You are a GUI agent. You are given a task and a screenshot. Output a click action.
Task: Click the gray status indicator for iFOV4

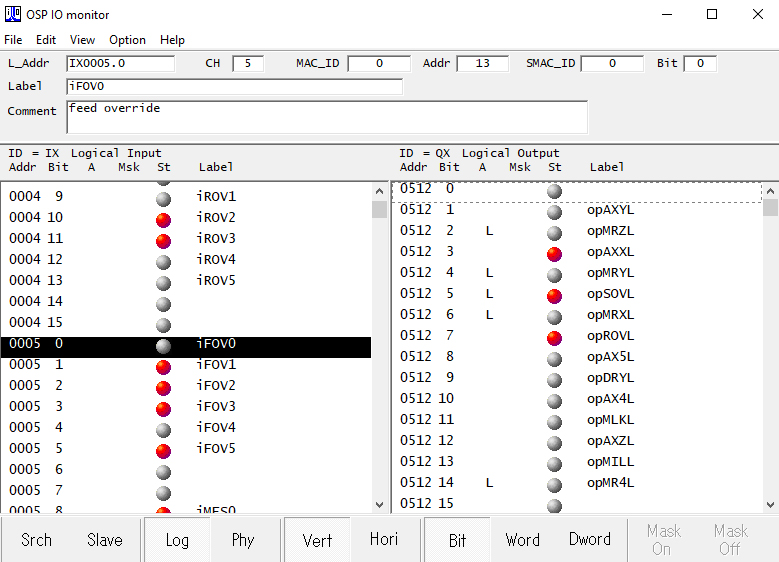(x=164, y=428)
